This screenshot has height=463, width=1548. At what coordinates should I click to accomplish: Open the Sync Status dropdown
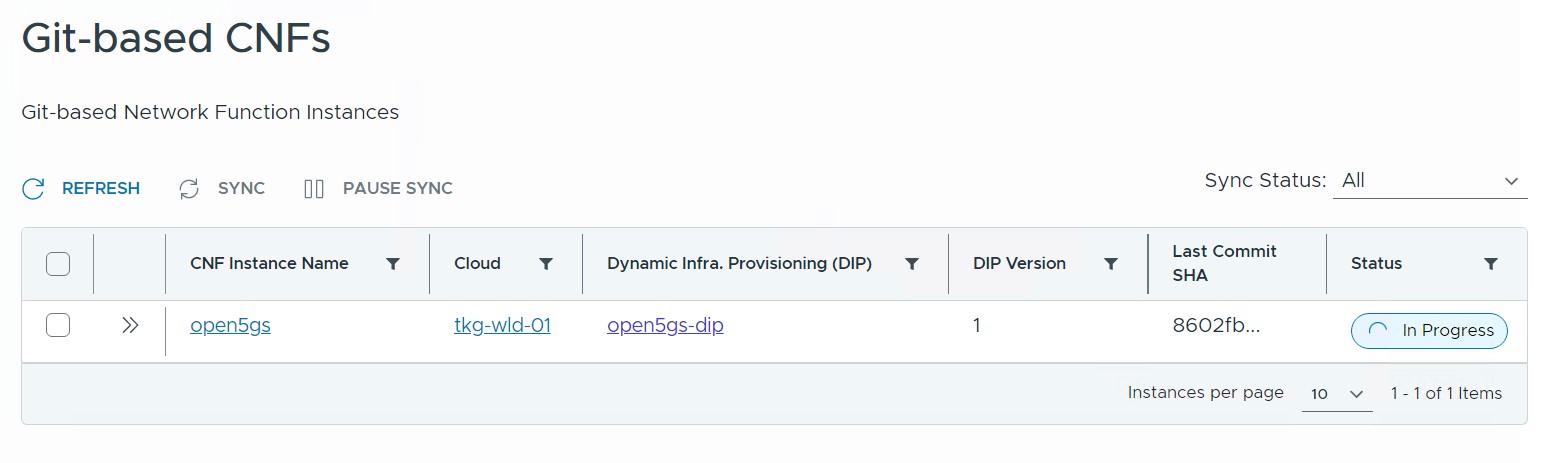[1429, 181]
